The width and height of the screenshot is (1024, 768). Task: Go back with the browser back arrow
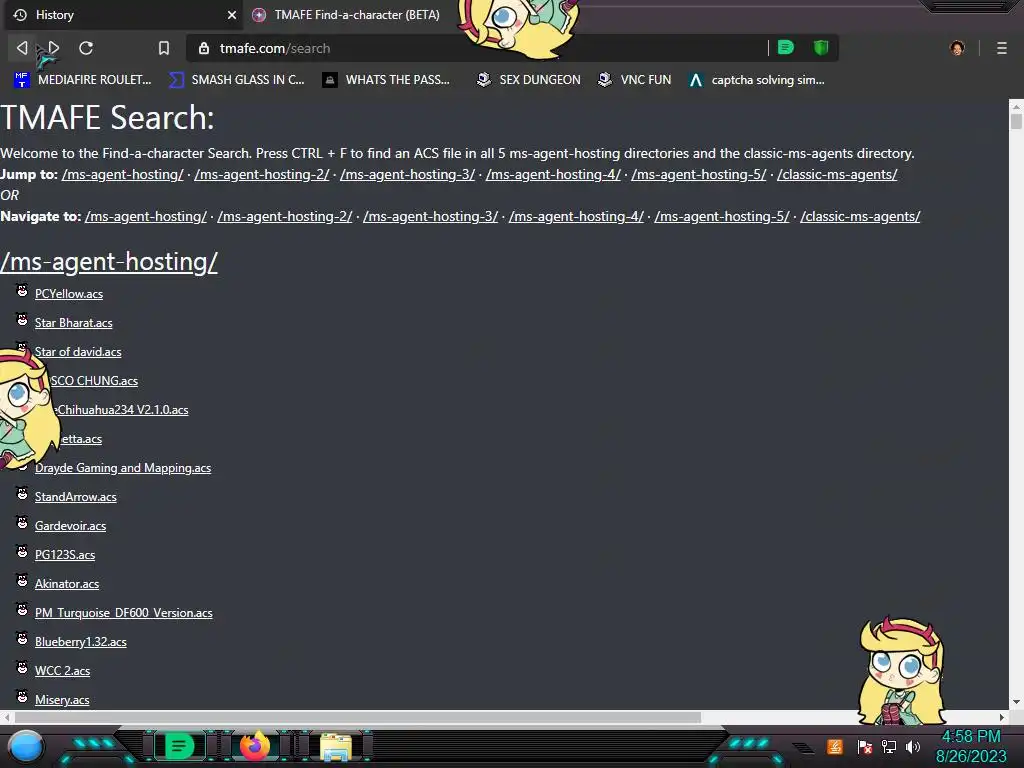[22, 48]
